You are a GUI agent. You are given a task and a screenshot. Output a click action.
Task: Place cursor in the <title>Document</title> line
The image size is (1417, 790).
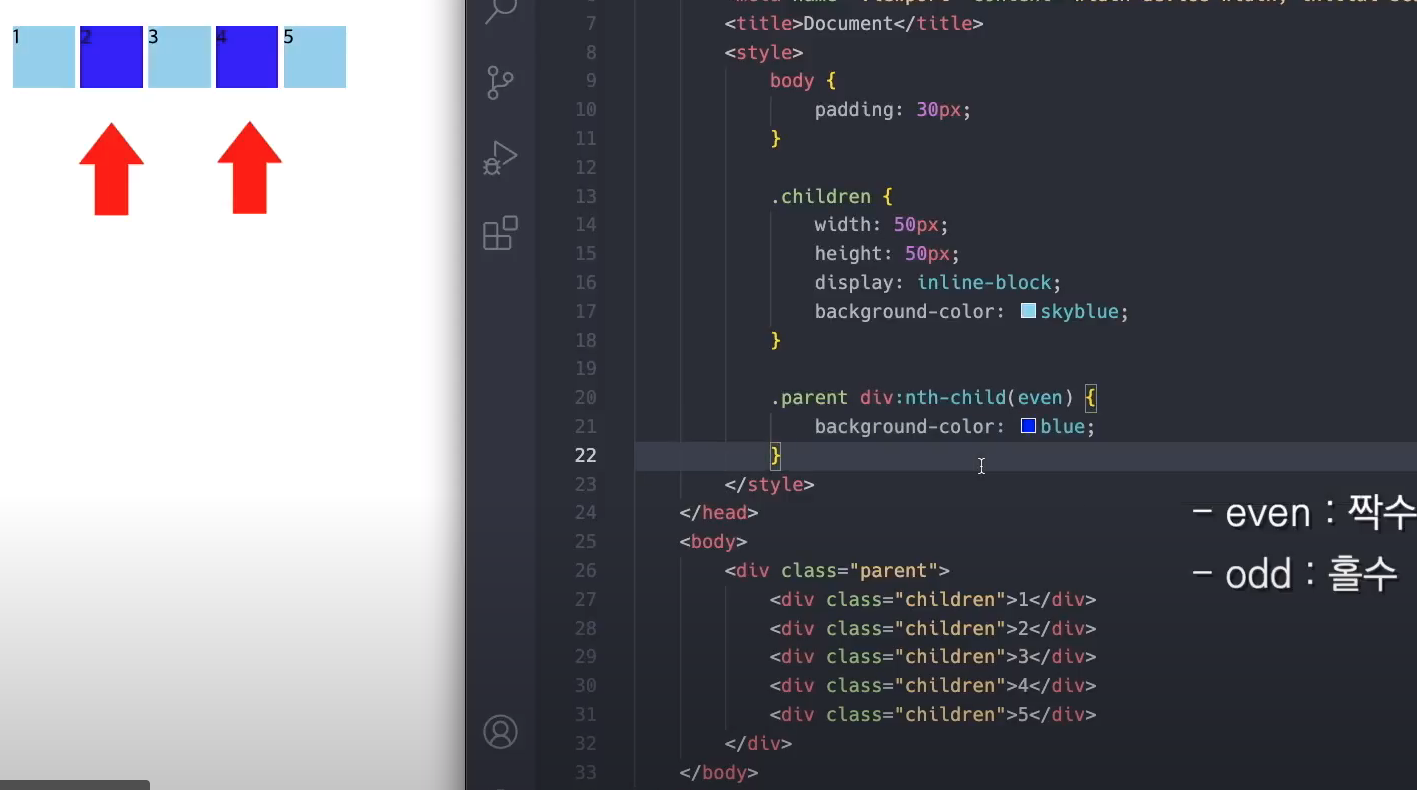[854, 23]
